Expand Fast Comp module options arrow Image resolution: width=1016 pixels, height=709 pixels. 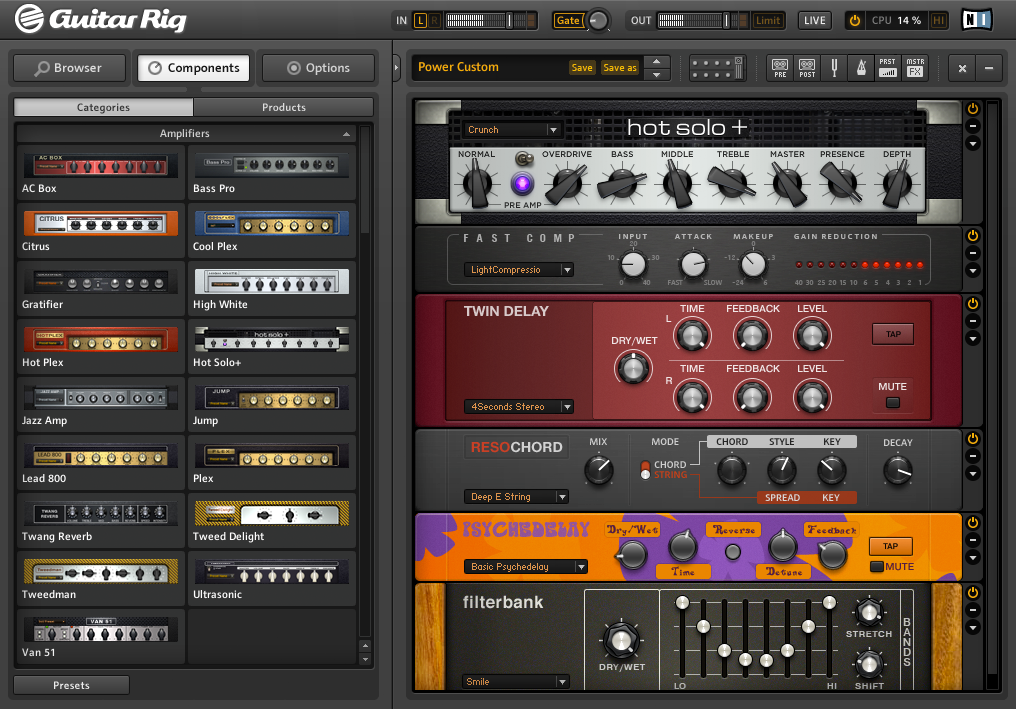pos(973,270)
